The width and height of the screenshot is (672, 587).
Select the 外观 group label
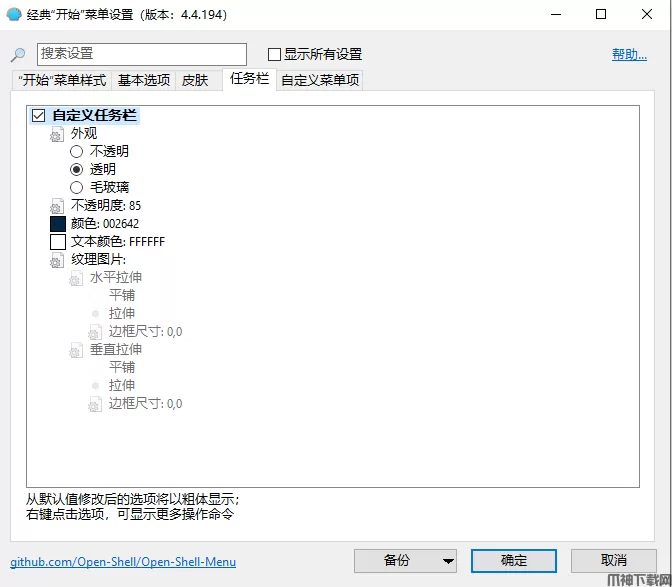pos(84,134)
